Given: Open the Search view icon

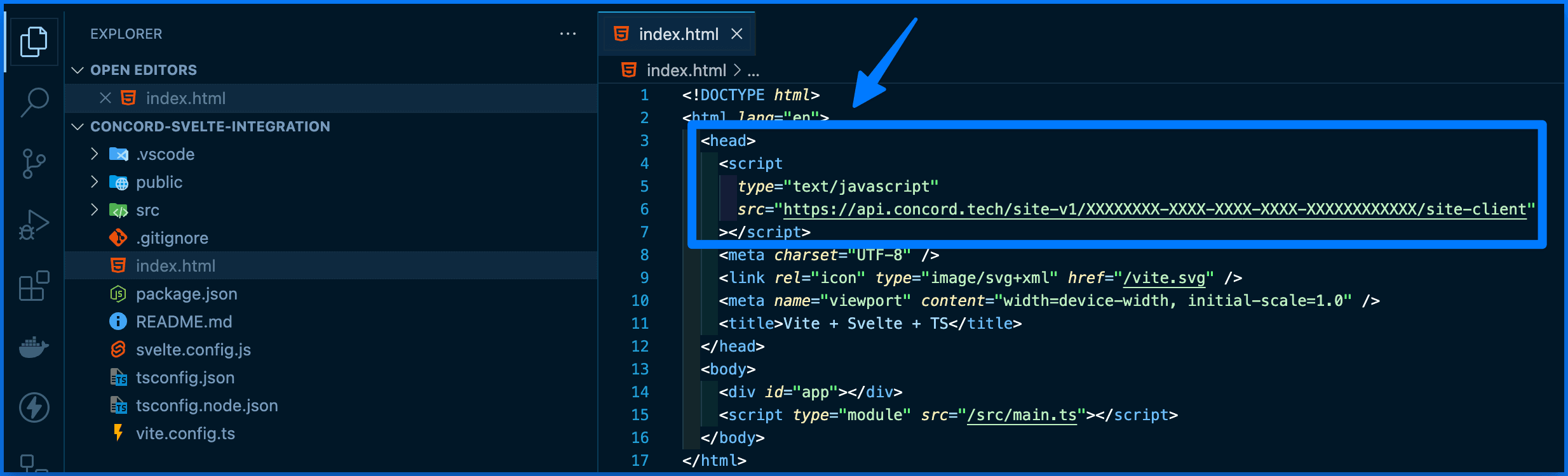Looking at the screenshot, I should (x=34, y=102).
